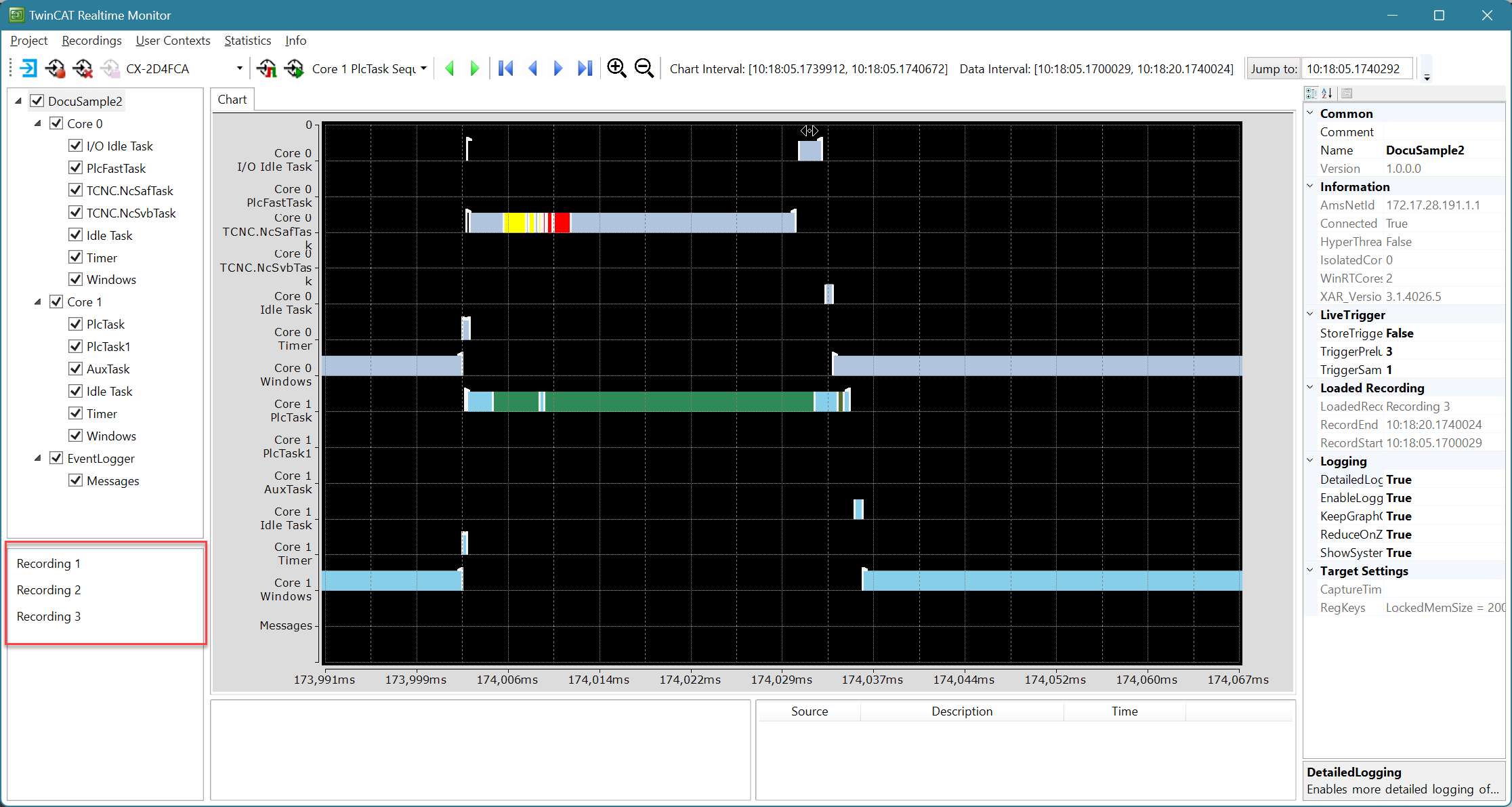Jump to first event with skip-start arrow
Screen dimensions: 1512x807
(505, 68)
